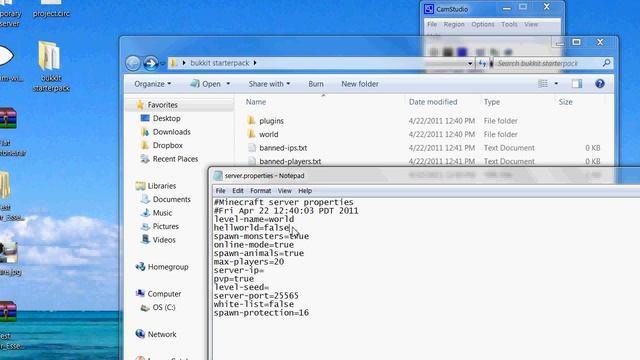The width and height of the screenshot is (640, 360).
Task: Select the world folder
Action: coord(269,134)
